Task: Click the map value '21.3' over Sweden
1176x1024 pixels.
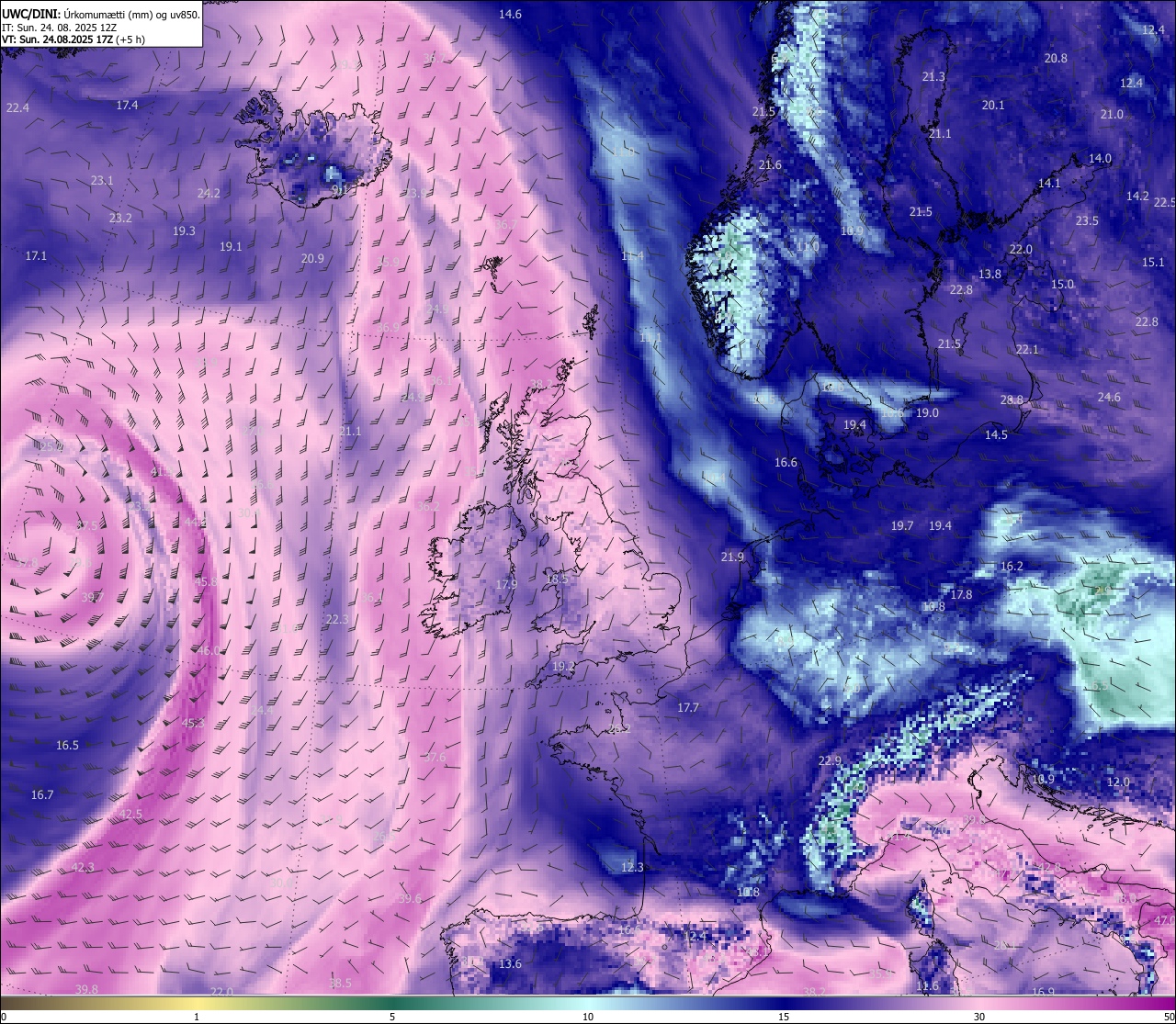Action: [933, 77]
